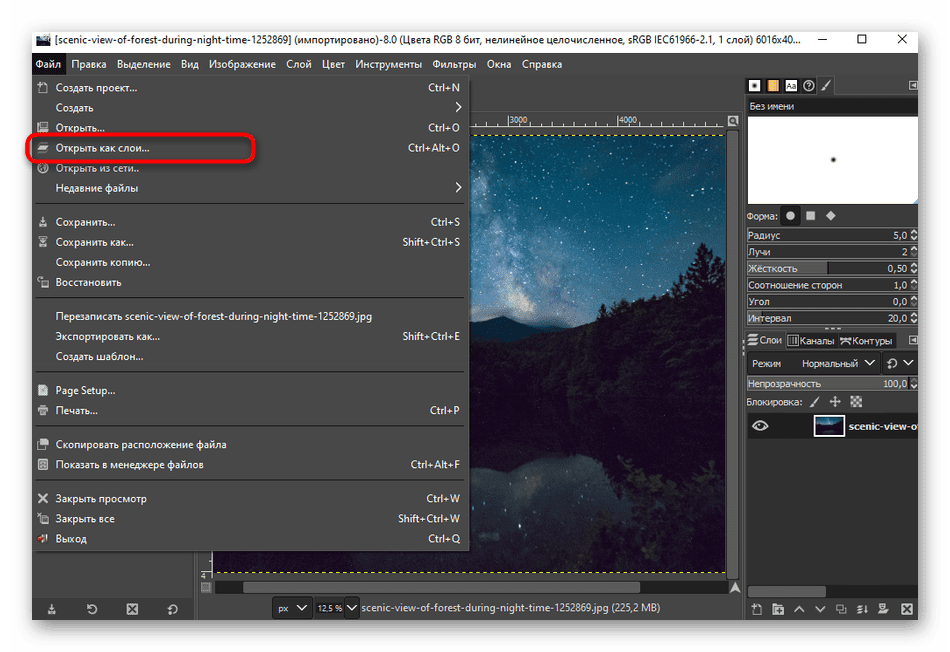Restore tool preset icon in tool options
950x652 pixels.
[x=92, y=609]
